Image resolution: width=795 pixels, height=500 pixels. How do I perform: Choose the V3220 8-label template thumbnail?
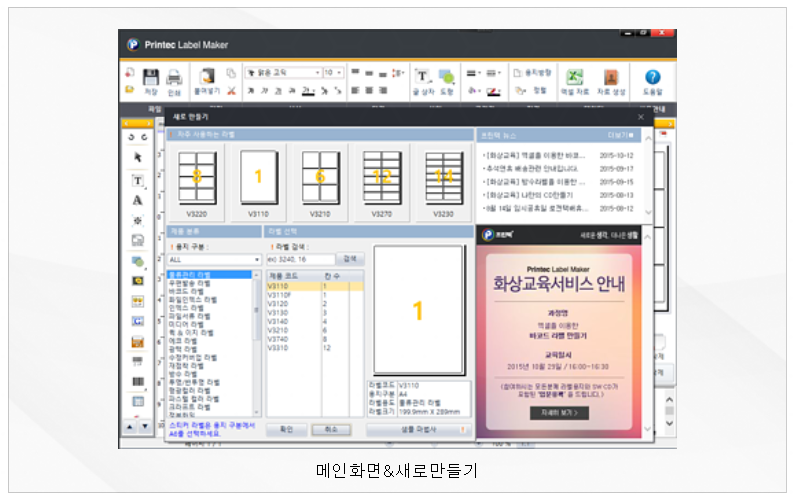click(197, 183)
